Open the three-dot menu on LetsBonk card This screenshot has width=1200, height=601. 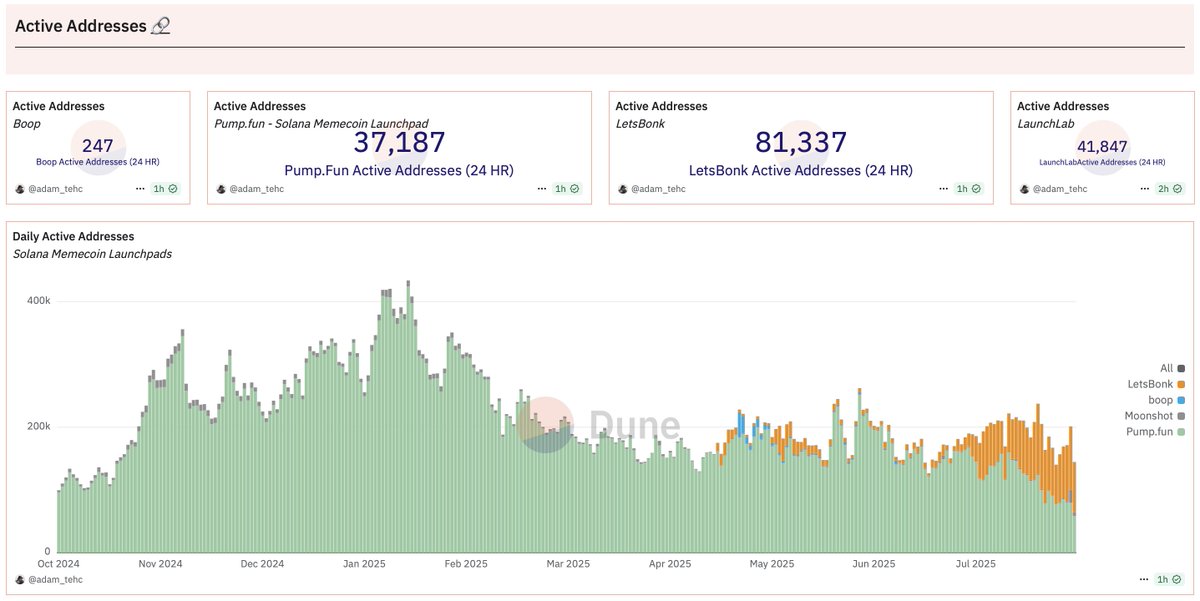(x=941, y=188)
